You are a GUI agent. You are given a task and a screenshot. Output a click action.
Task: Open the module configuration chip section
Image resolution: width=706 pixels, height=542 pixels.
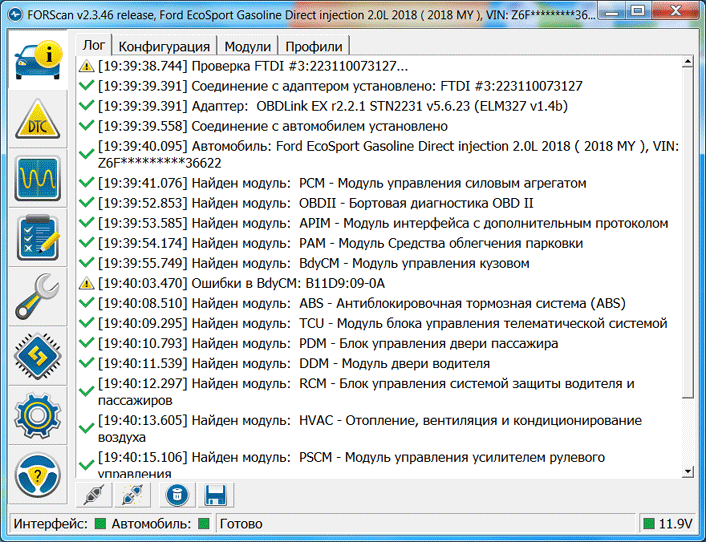38,356
